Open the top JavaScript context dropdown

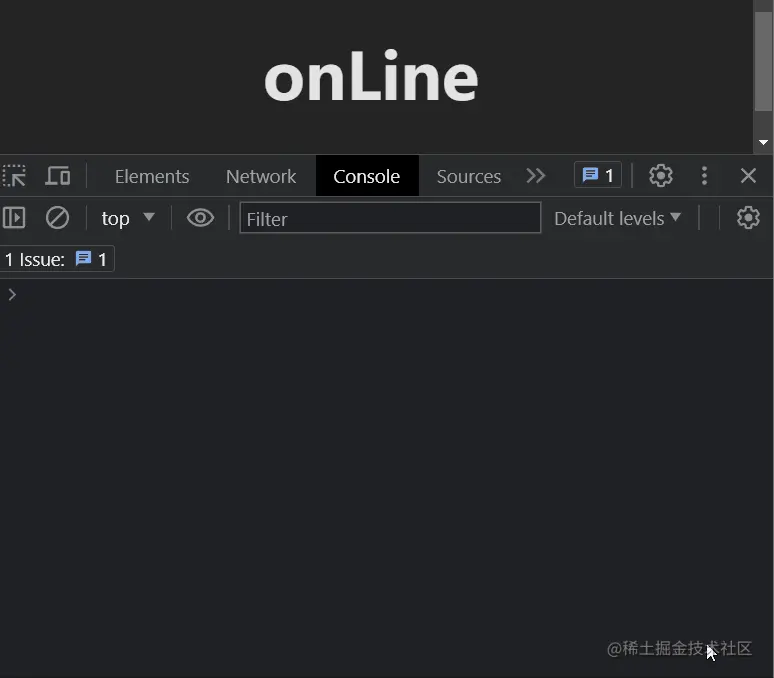128,218
